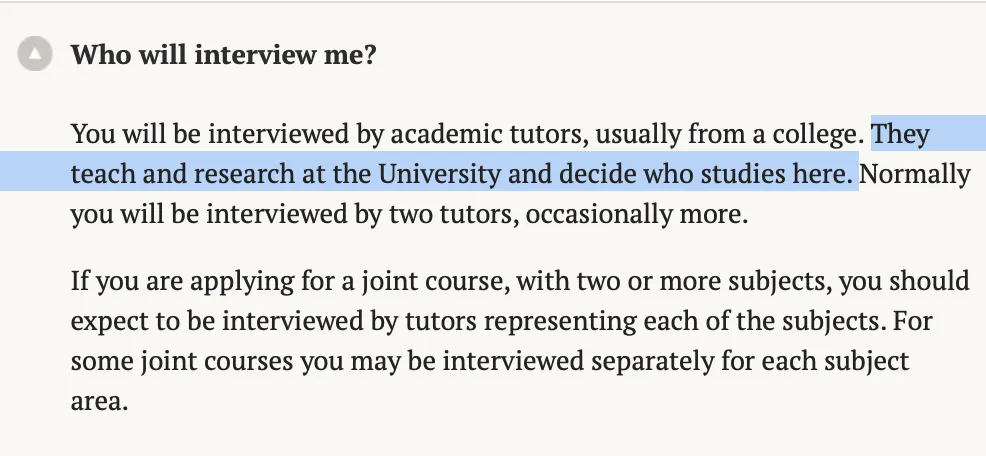Click 'If you are applying' sentence start
This screenshot has height=456, width=986.
[x=164, y=281]
